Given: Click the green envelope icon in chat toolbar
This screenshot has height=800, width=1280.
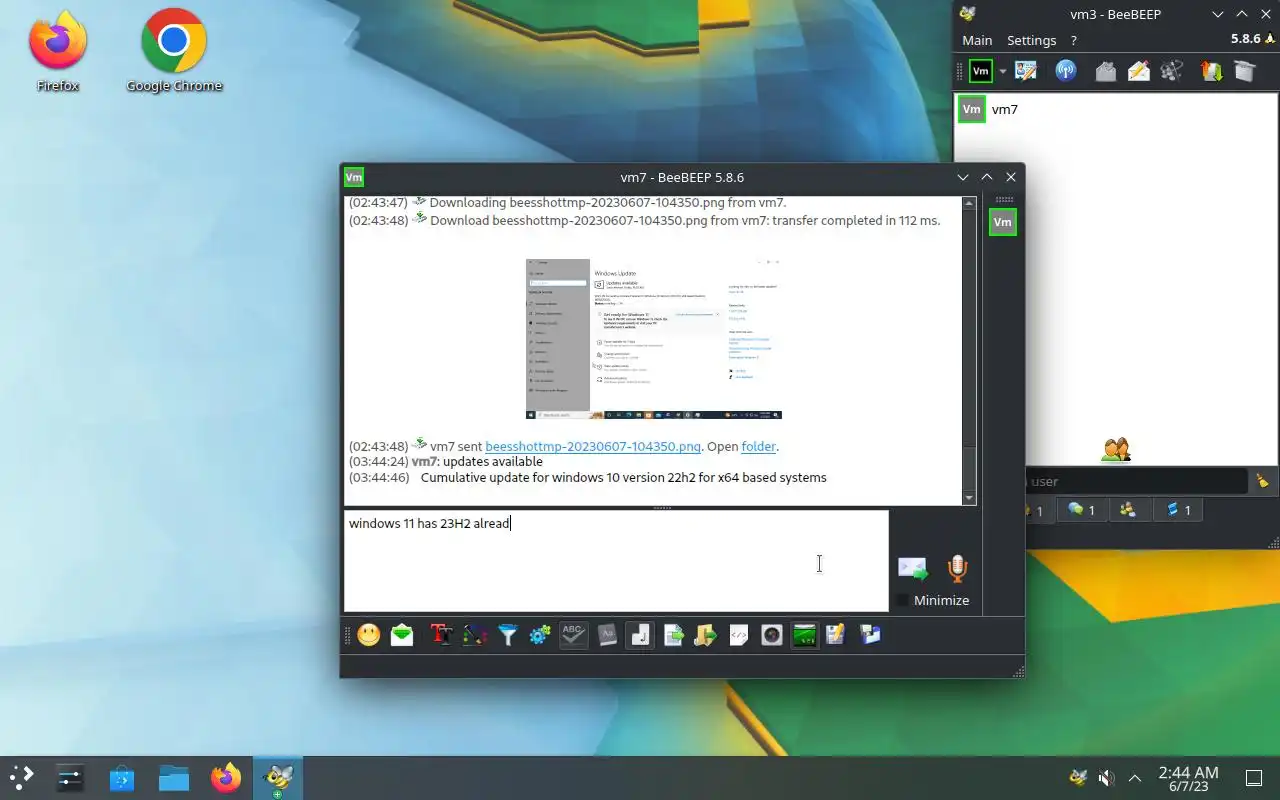Looking at the screenshot, I should 402,635.
